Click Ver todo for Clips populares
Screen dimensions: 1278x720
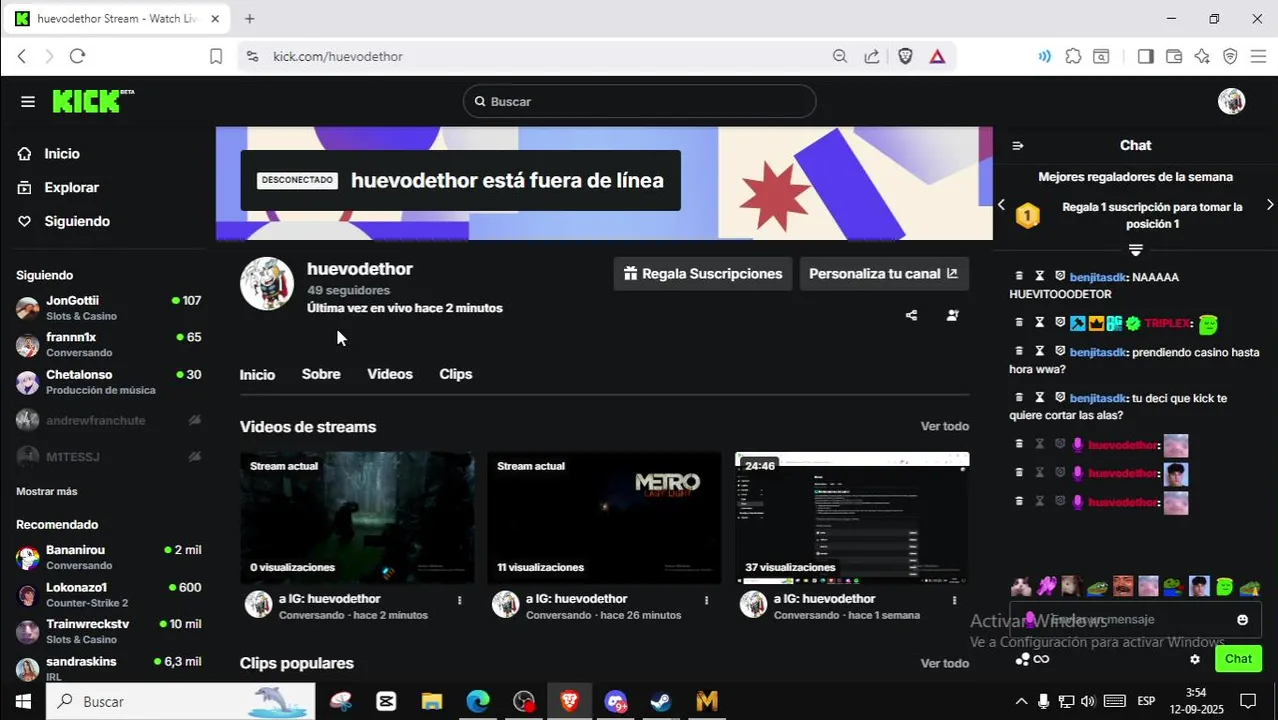pyautogui.click(x=944, y=663)
